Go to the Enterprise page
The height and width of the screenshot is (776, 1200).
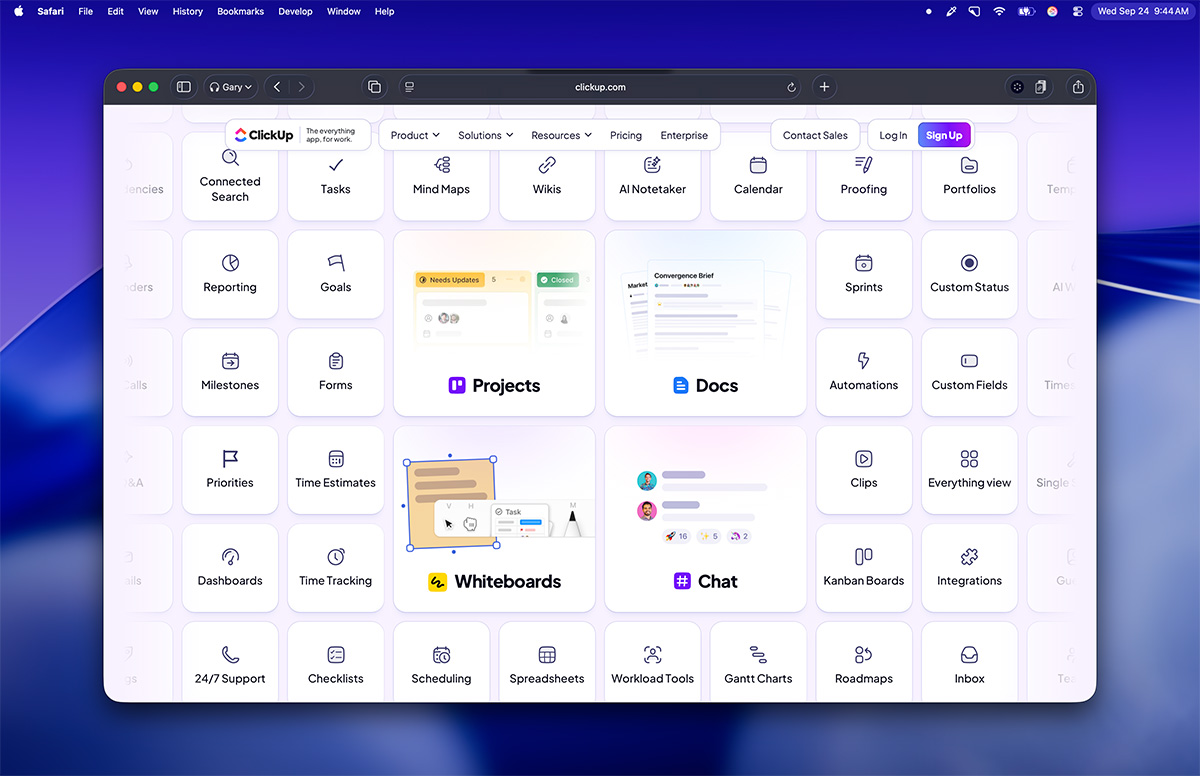pyautogui.click(x=684, y=135)
